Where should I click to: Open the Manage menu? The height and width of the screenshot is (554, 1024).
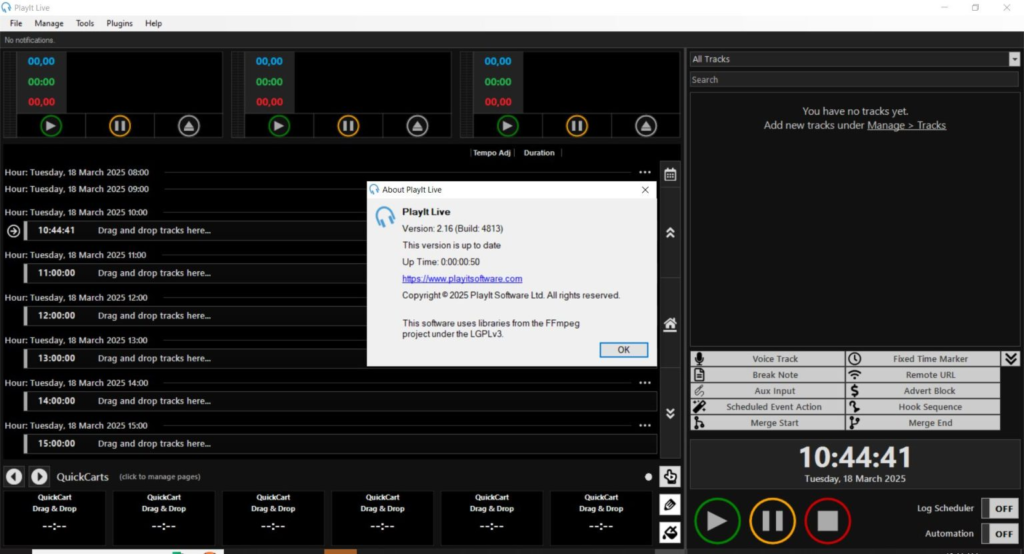point(49,23)
